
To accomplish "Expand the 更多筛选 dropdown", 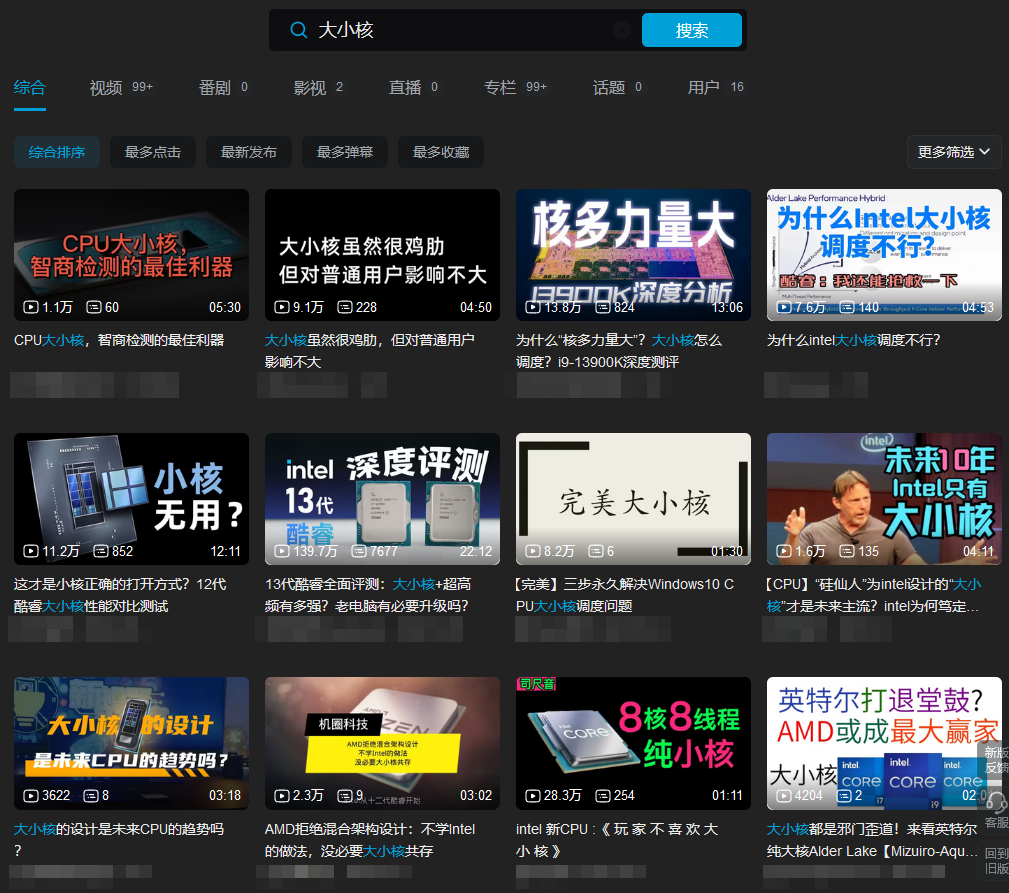I will (x=954, y=152).
